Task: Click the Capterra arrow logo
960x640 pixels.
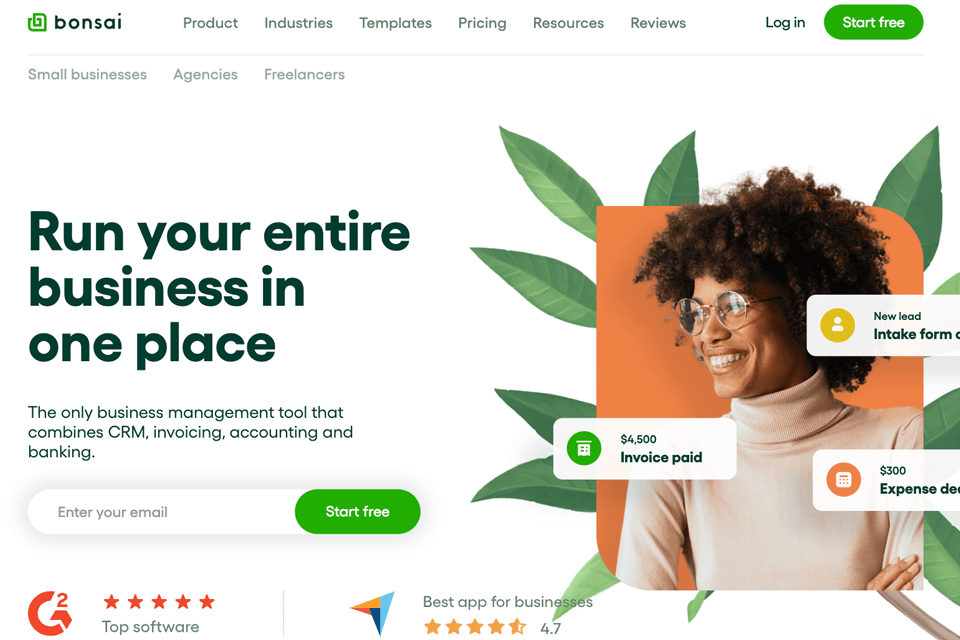Action: click(x=373, y=613)
